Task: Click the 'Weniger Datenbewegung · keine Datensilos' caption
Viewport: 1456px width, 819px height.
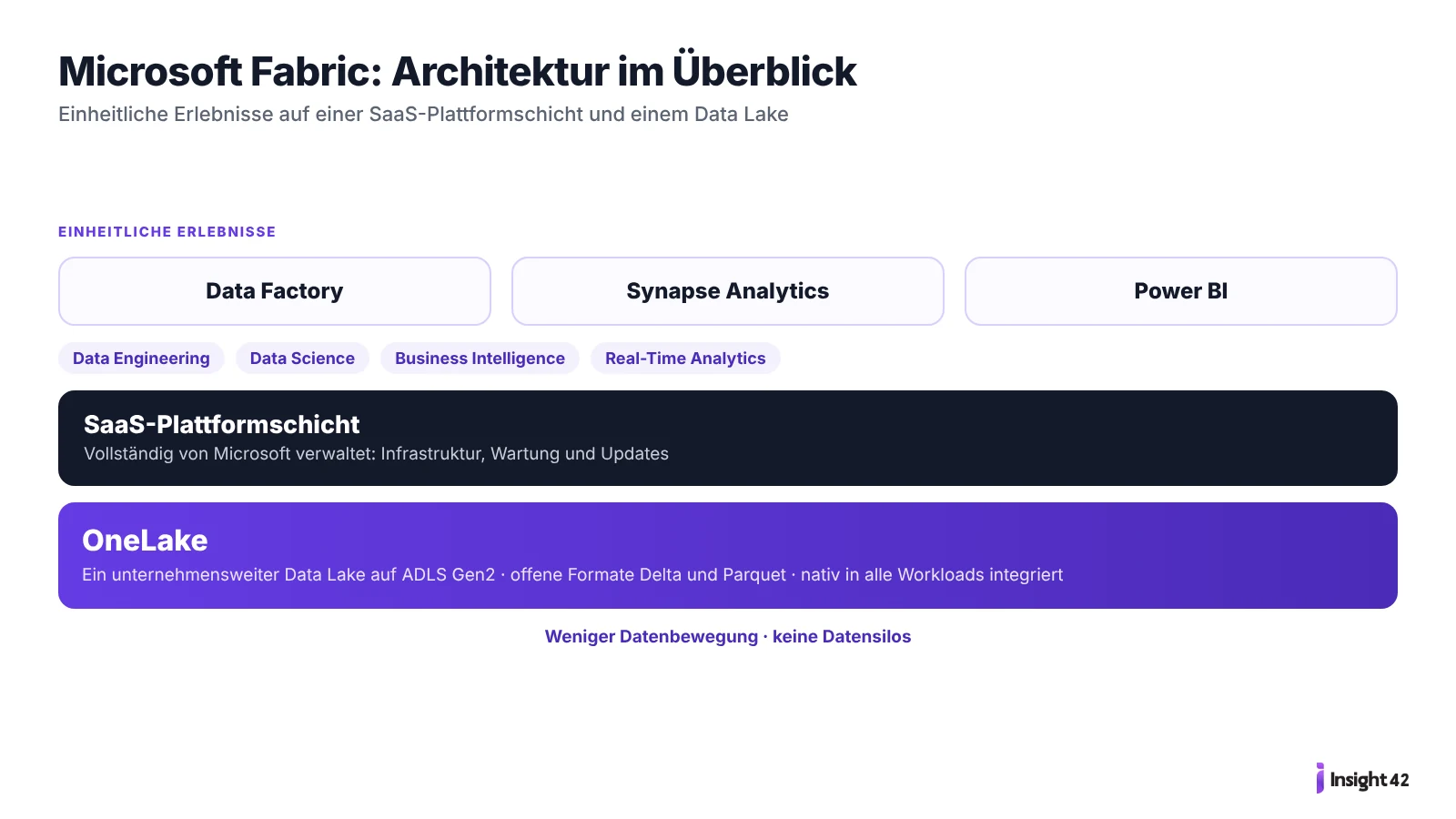Action: tap(728, 637)
